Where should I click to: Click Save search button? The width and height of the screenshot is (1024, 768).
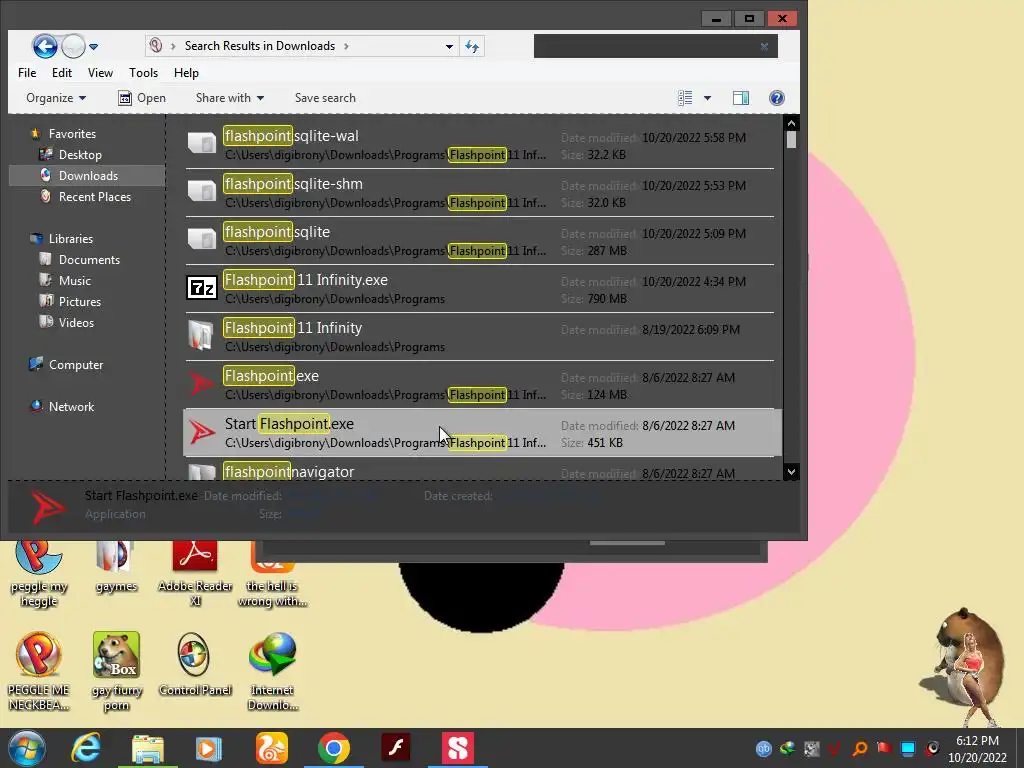pos(325,98)
